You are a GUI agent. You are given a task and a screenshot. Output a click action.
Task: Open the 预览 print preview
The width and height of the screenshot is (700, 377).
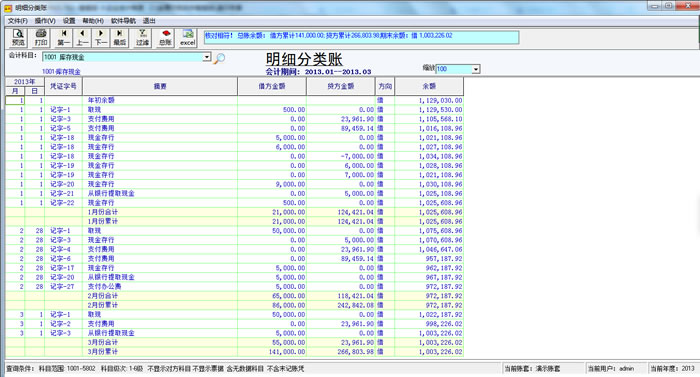click(18, 38)
